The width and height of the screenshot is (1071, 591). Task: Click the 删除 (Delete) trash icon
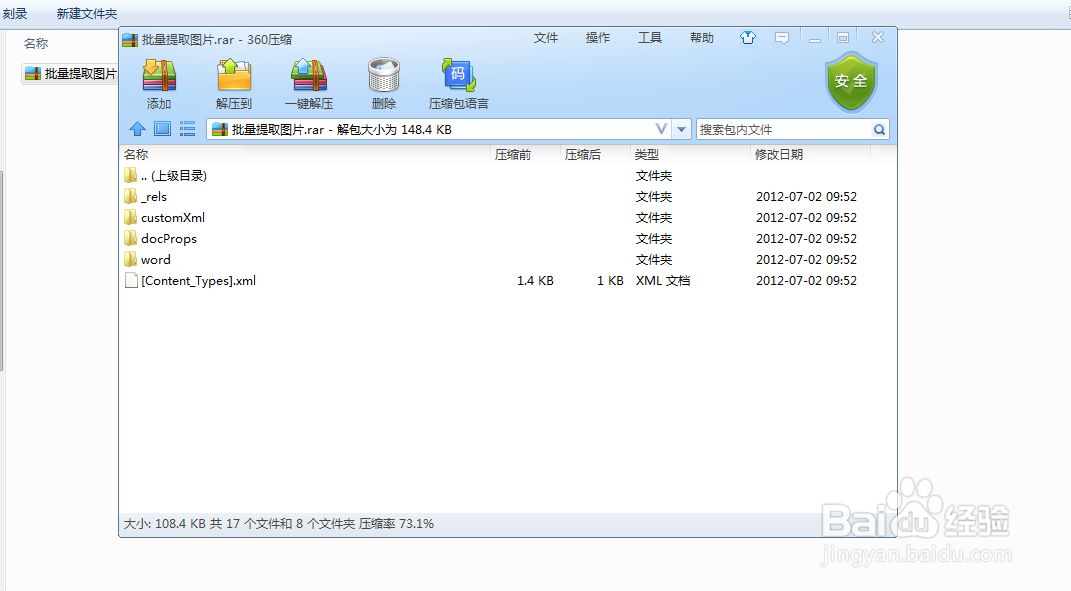tap(383, 76)
